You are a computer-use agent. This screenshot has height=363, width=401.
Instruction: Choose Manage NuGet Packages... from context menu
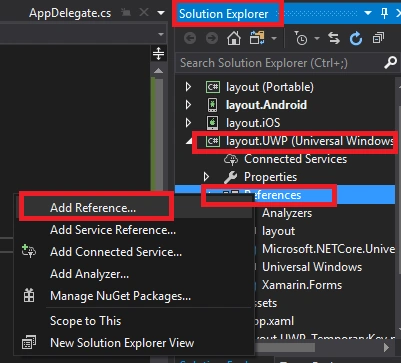tap(120, 296)
